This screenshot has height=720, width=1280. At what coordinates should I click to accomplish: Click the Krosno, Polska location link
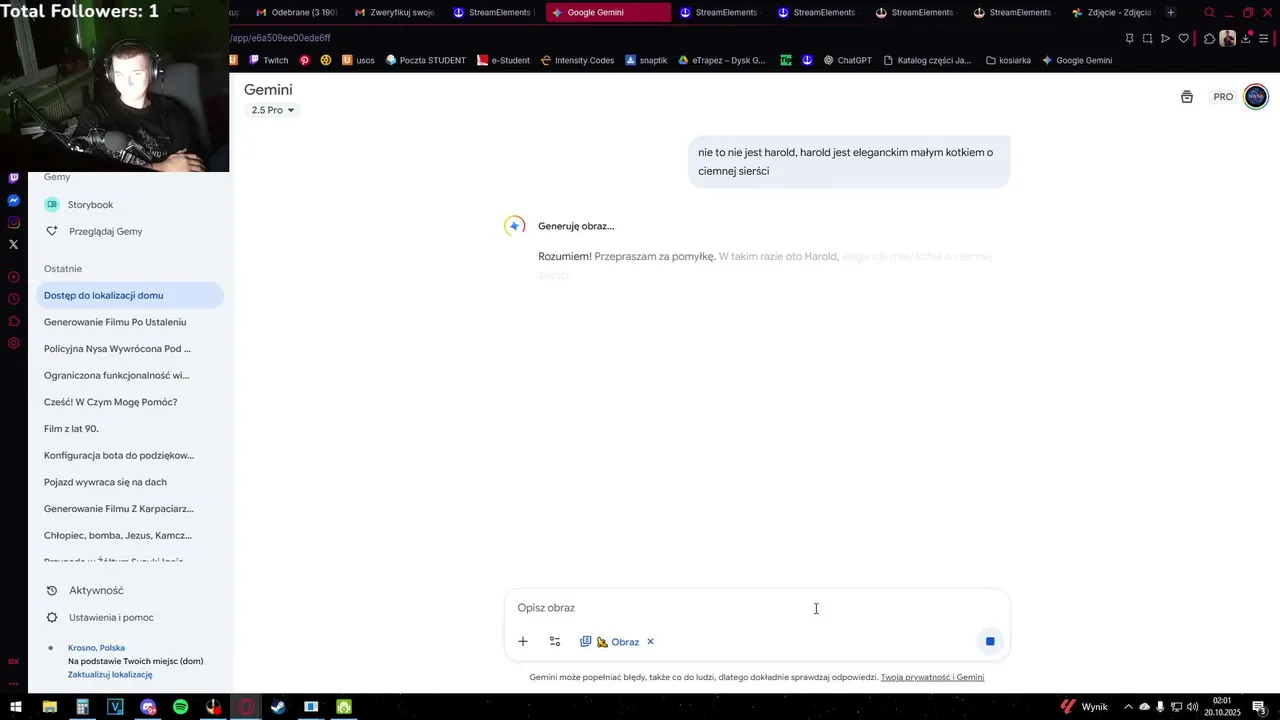[96, 648]
